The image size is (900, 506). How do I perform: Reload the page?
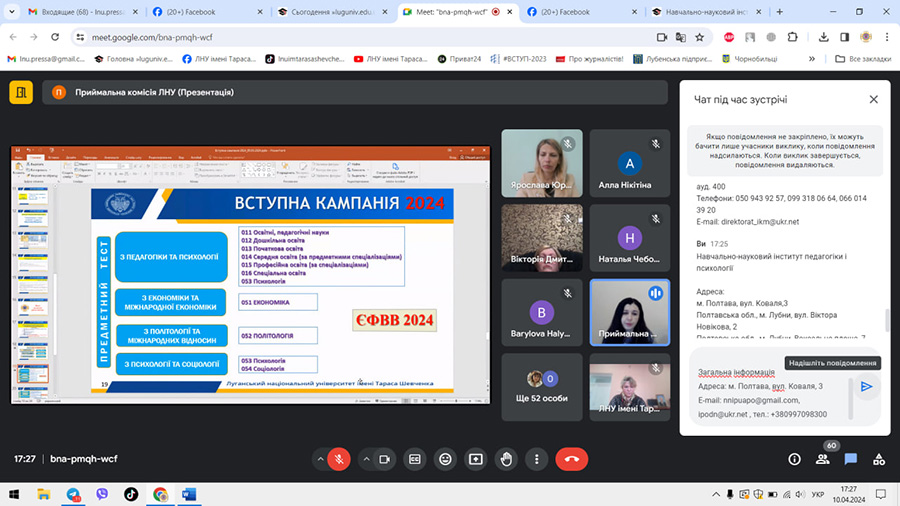click(x=55, y=37)
